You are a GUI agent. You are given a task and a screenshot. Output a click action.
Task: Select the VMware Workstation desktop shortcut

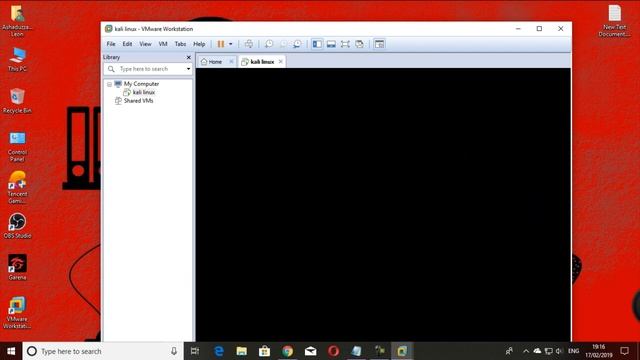click(17, 313)
